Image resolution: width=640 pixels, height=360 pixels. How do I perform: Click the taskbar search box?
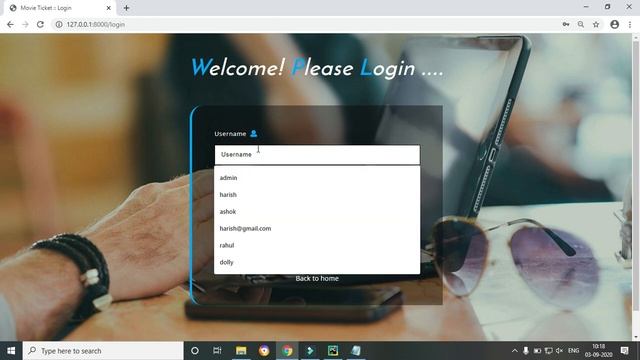pyautogui.click(x=103, y=351)
